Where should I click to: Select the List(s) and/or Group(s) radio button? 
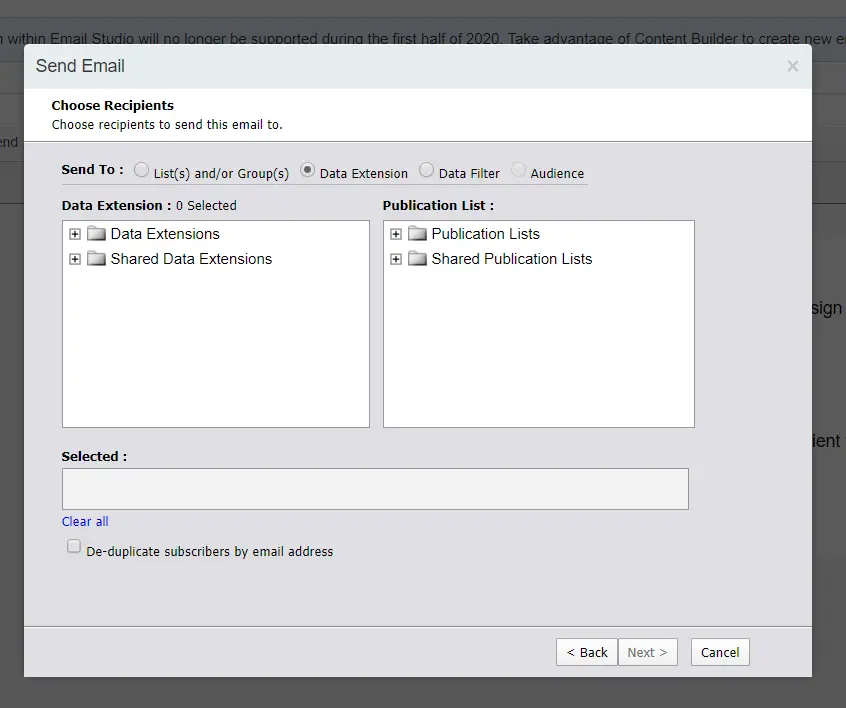click(x=142, y=171)
